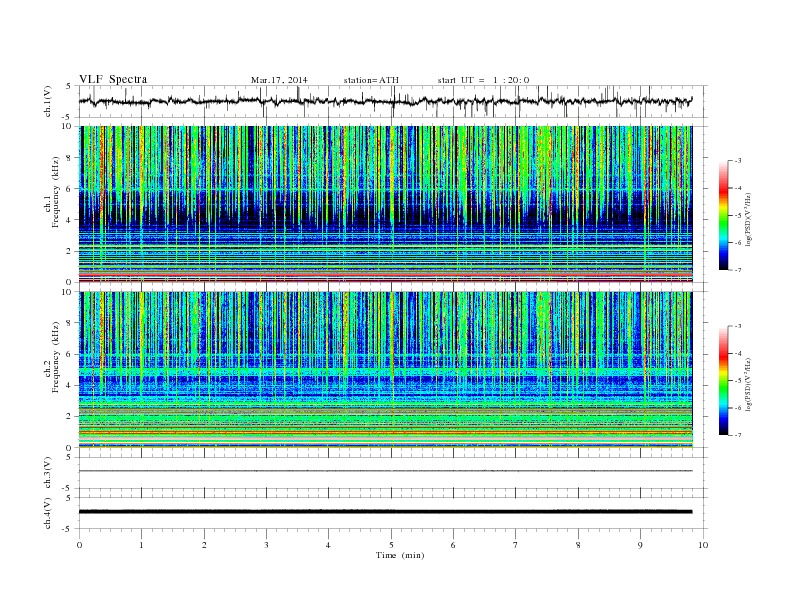The width and height of the screenshot is (792, 612).
Task: Click the "ch.1(V)" axis label
Action: (48, 102)
